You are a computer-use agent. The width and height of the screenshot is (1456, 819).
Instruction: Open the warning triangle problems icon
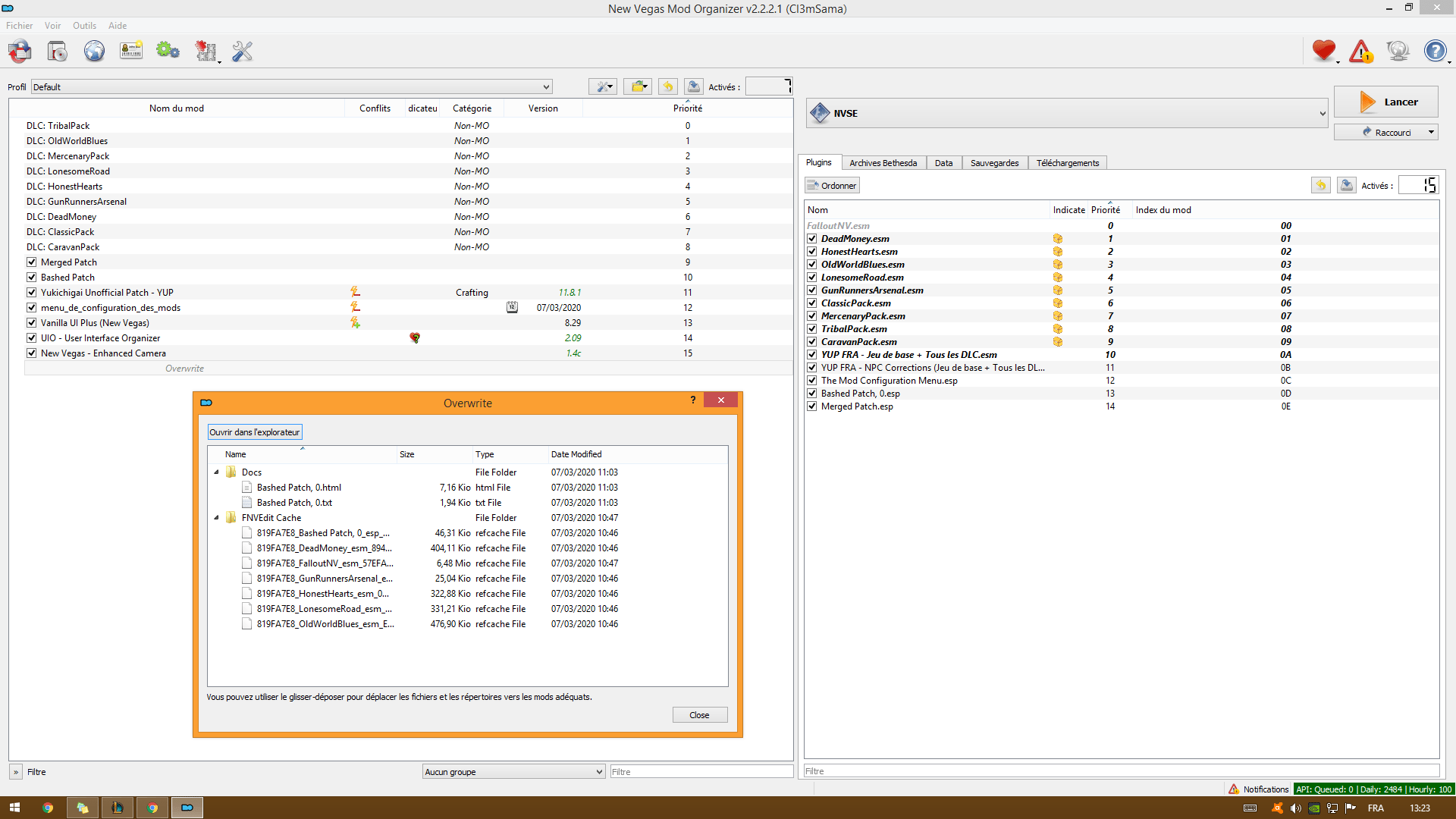[x=1361, y=51]
